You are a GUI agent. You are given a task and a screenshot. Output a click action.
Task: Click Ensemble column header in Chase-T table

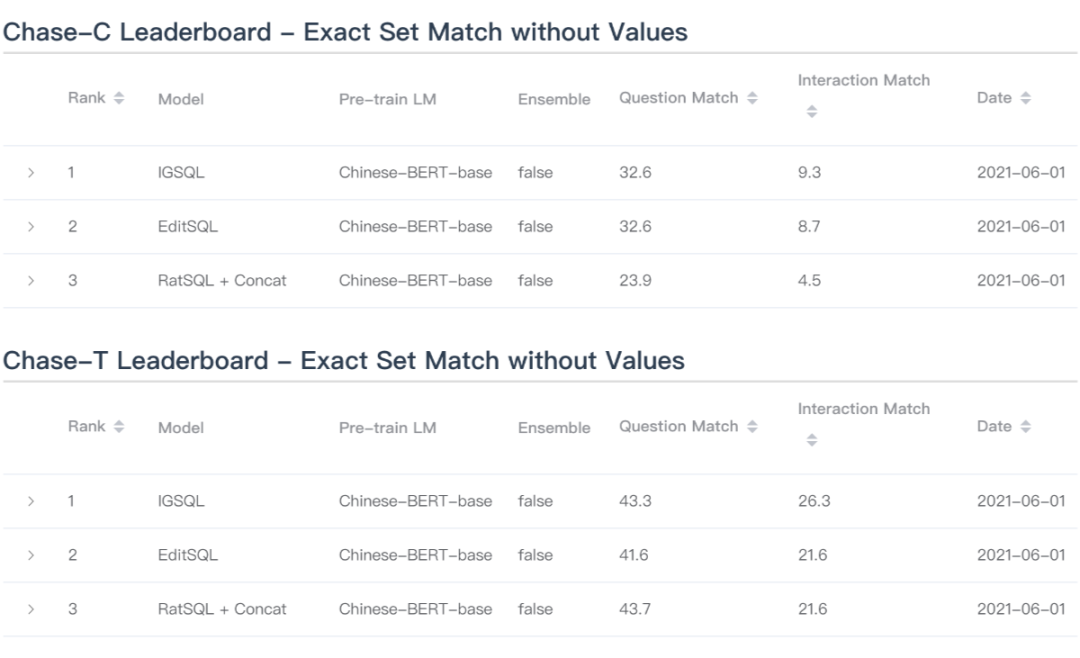point(554,428)
